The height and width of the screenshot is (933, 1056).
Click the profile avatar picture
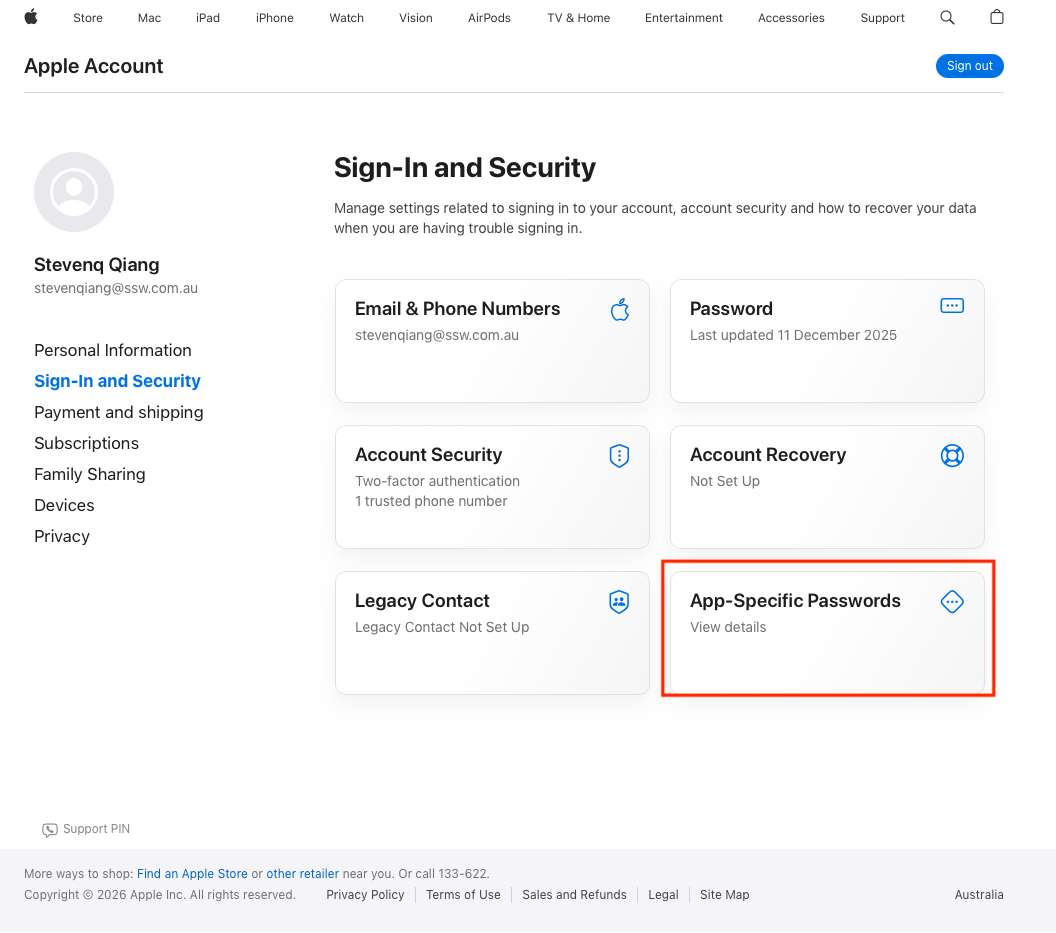coord(74,192)
